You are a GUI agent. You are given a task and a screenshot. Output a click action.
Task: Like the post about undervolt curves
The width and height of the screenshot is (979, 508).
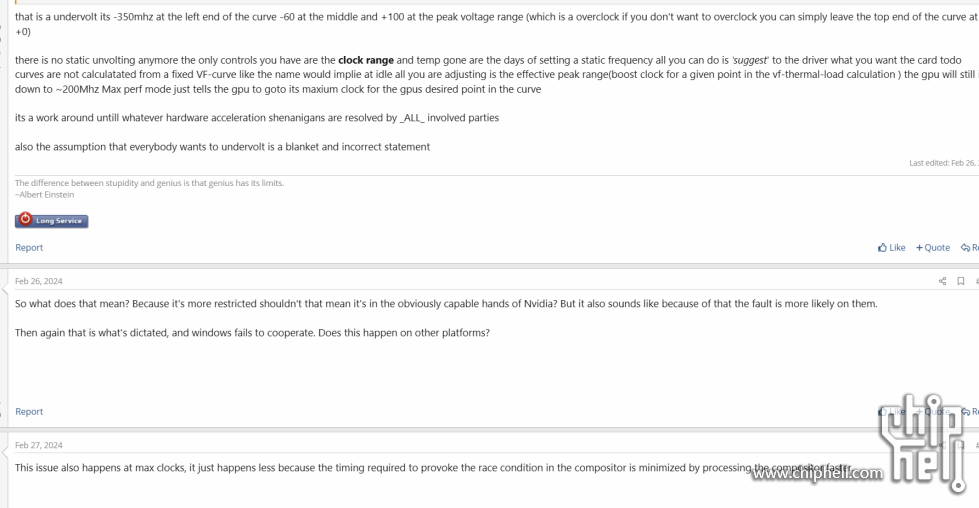[891, 248]
